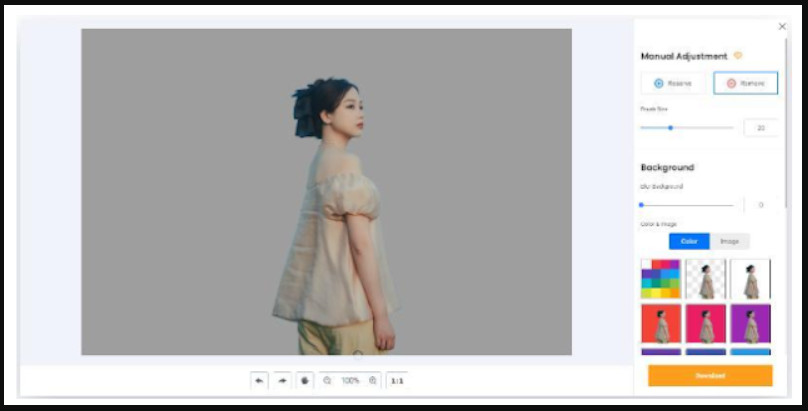Image resolution: width=808 pixels, height=411 pixels.
Task: Click the blur background slider handle
Action: click(x=641, y=205)
